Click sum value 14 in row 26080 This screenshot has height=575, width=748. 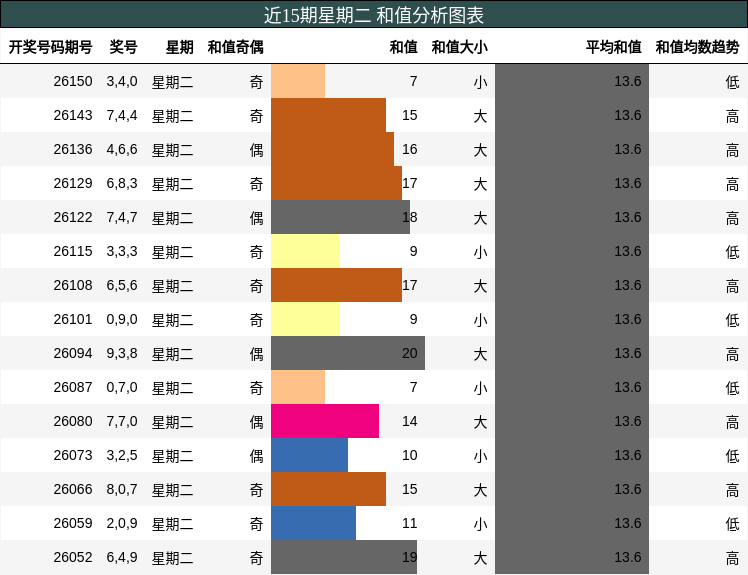tap(409, 421)
